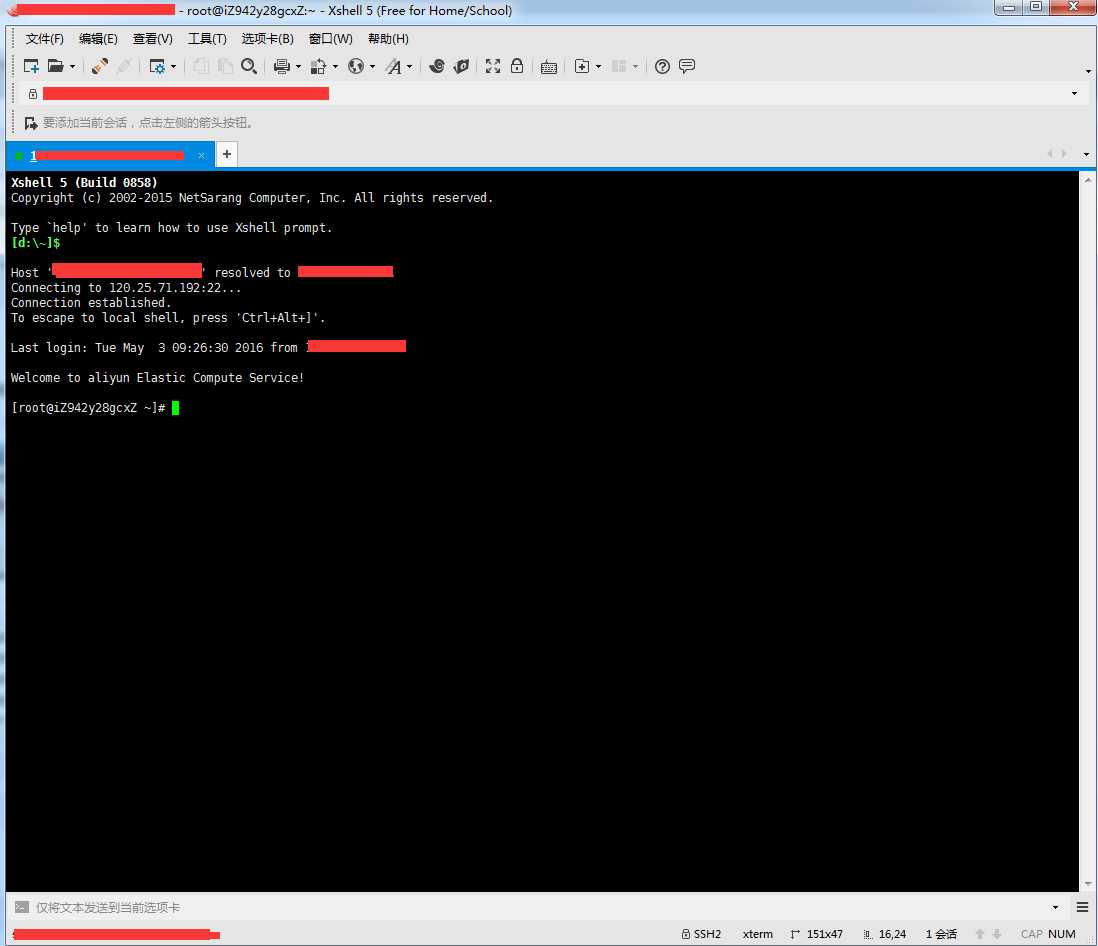Open the 查看(V) menu
The image size is (1098, 946).
tap(153, 39)
